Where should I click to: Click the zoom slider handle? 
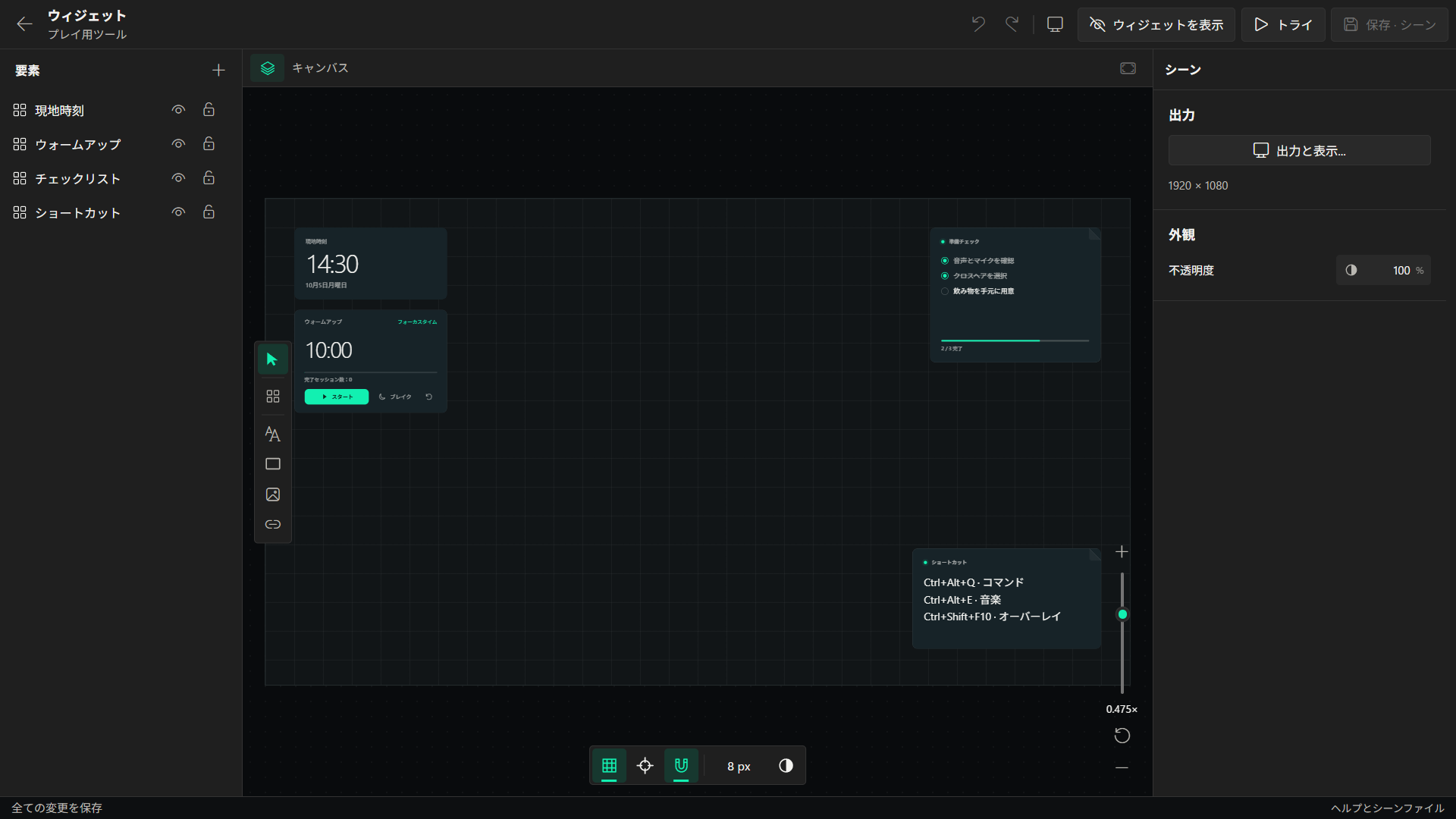(1122, 614)
